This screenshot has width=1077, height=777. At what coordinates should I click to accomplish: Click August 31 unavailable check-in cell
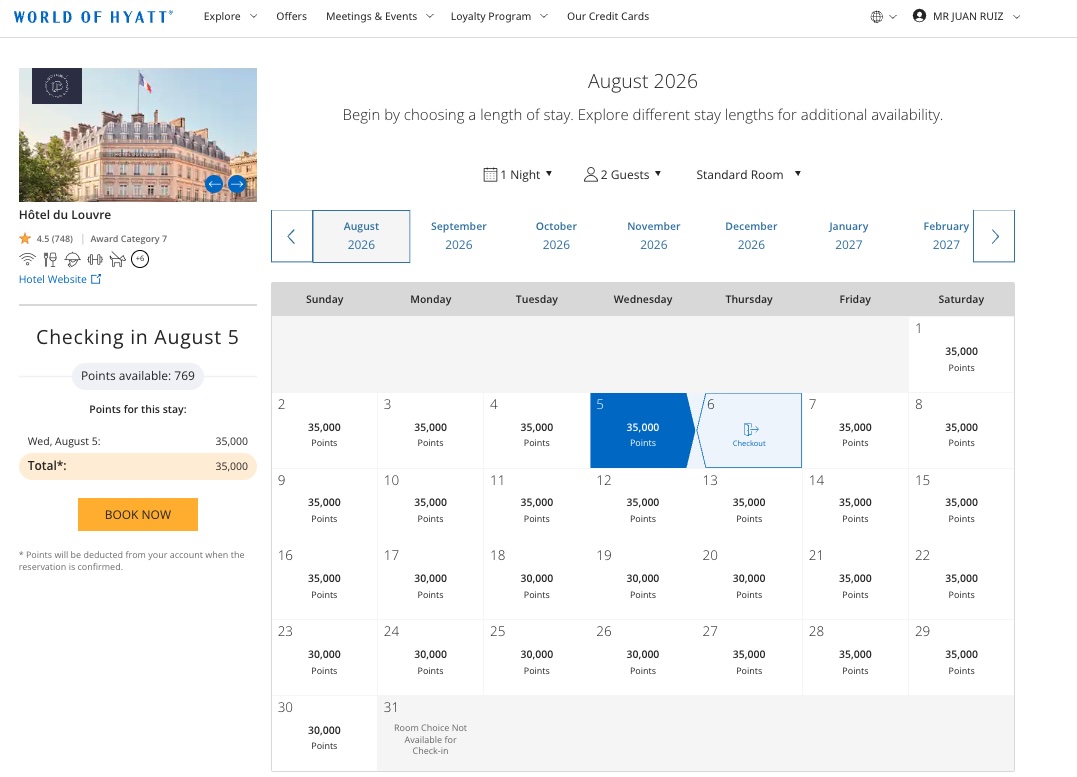431,734
